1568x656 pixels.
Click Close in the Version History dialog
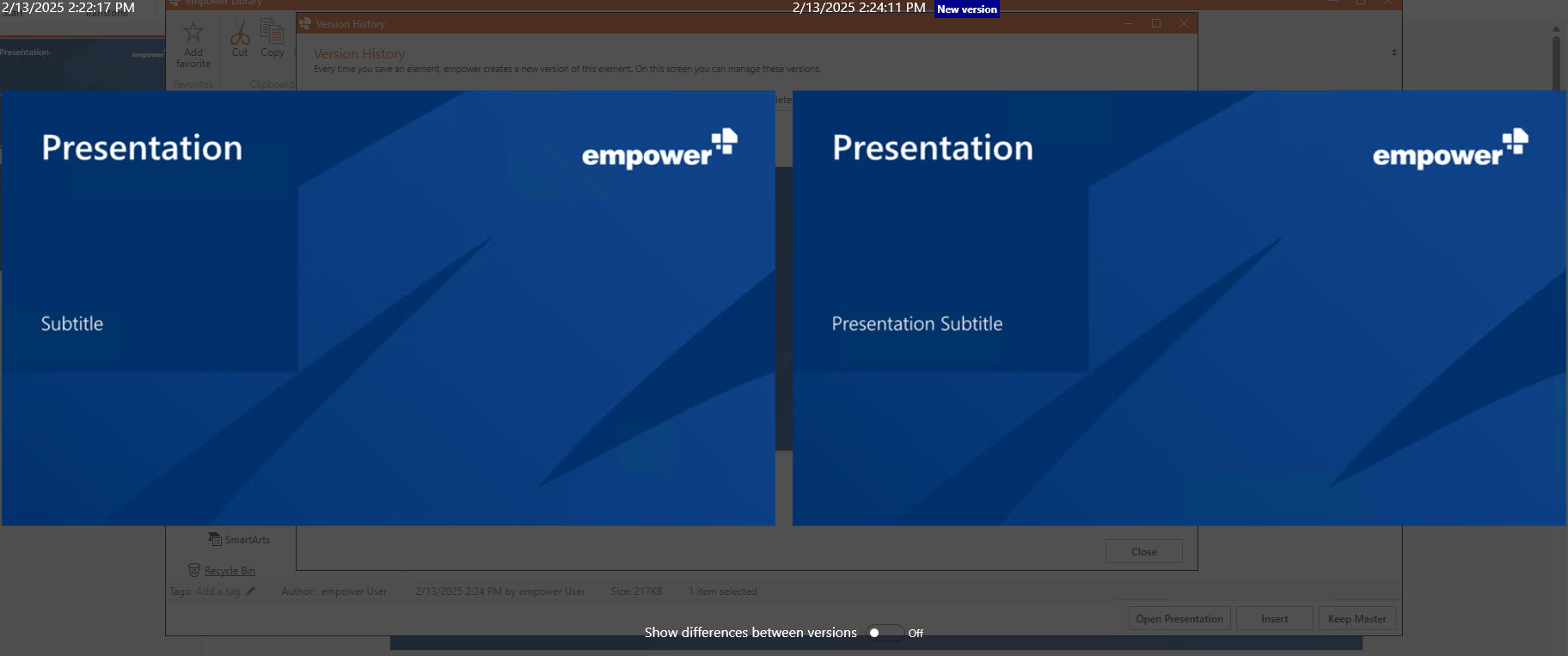coord(1144,552)
